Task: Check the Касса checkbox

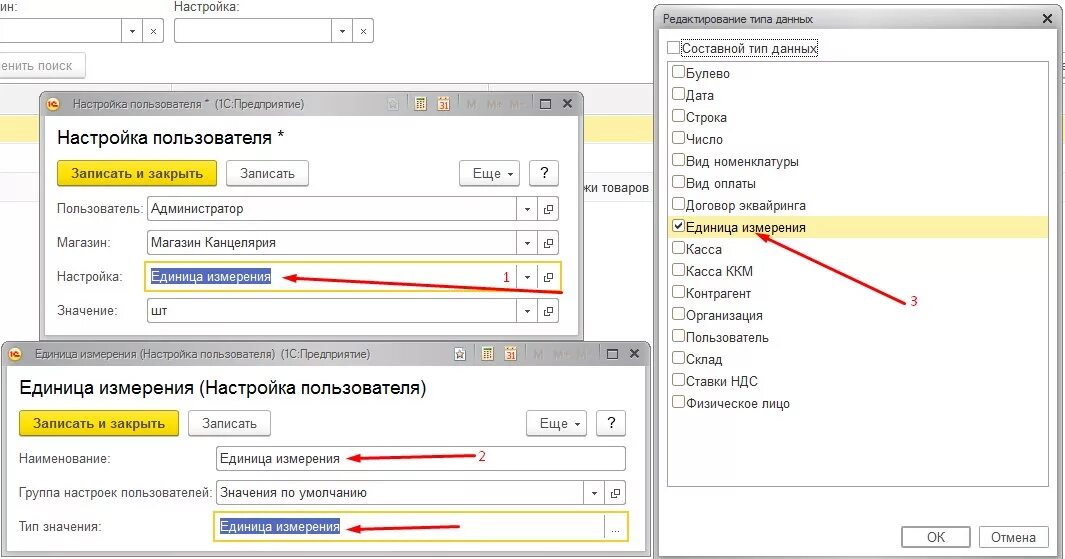Action: [x=678, y=247]
